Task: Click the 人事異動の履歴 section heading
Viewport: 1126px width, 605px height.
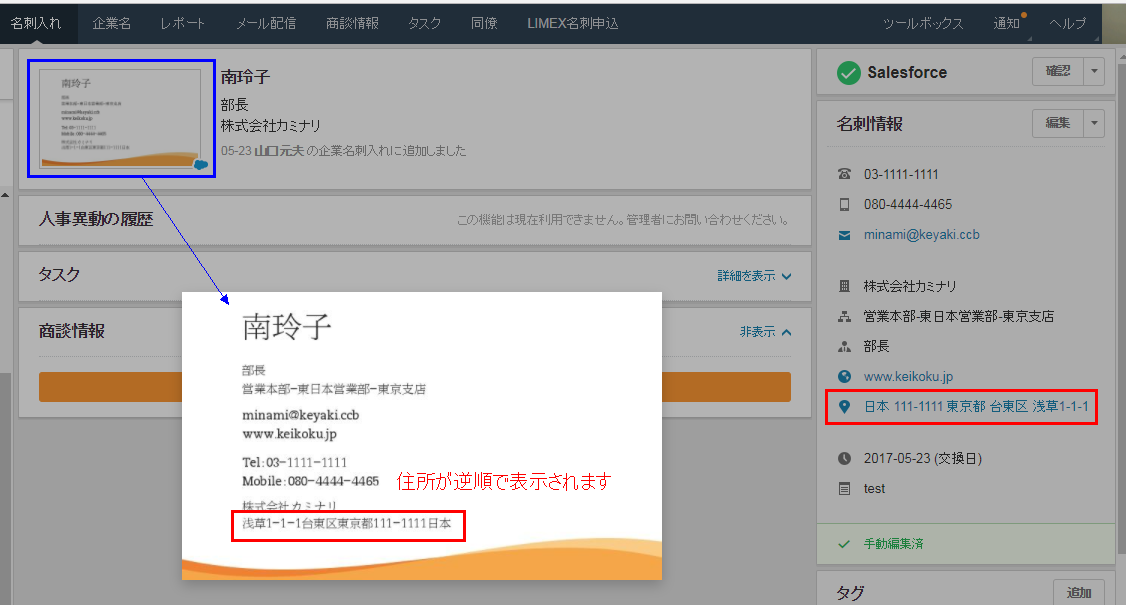Action: 96,219
